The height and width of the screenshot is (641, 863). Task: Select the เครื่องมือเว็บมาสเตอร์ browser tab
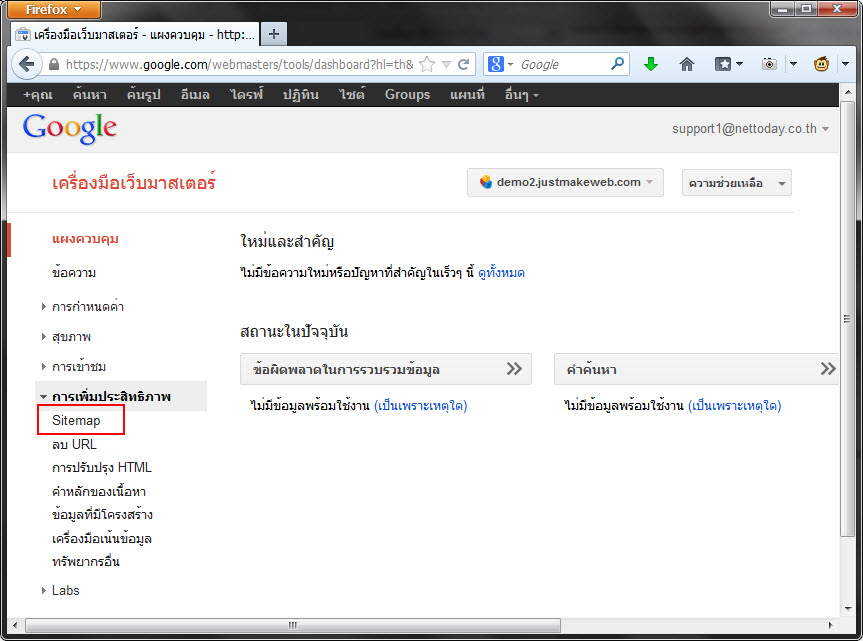click(134, 35)
